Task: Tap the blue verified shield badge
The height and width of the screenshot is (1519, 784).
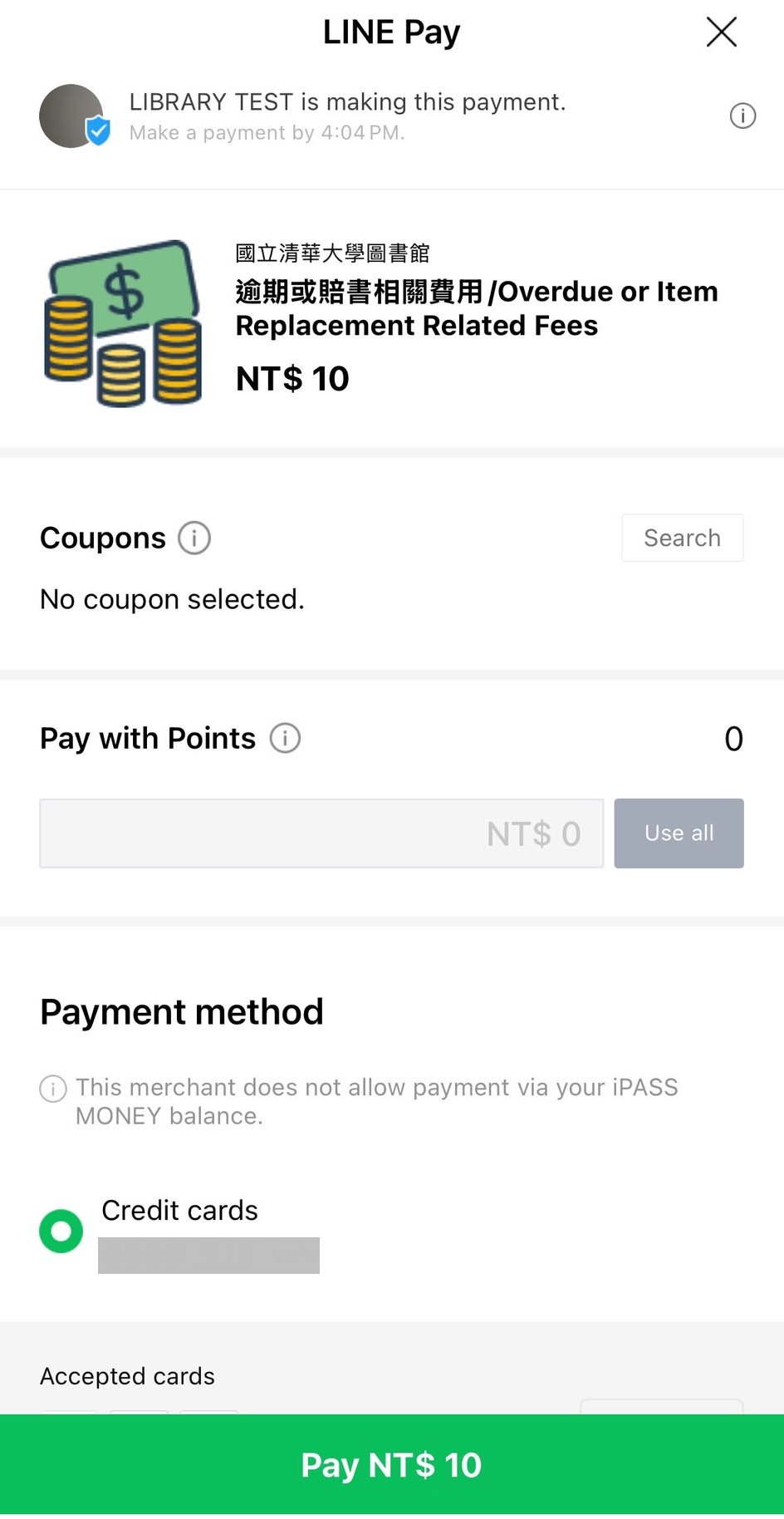Action: click(98, 130)
